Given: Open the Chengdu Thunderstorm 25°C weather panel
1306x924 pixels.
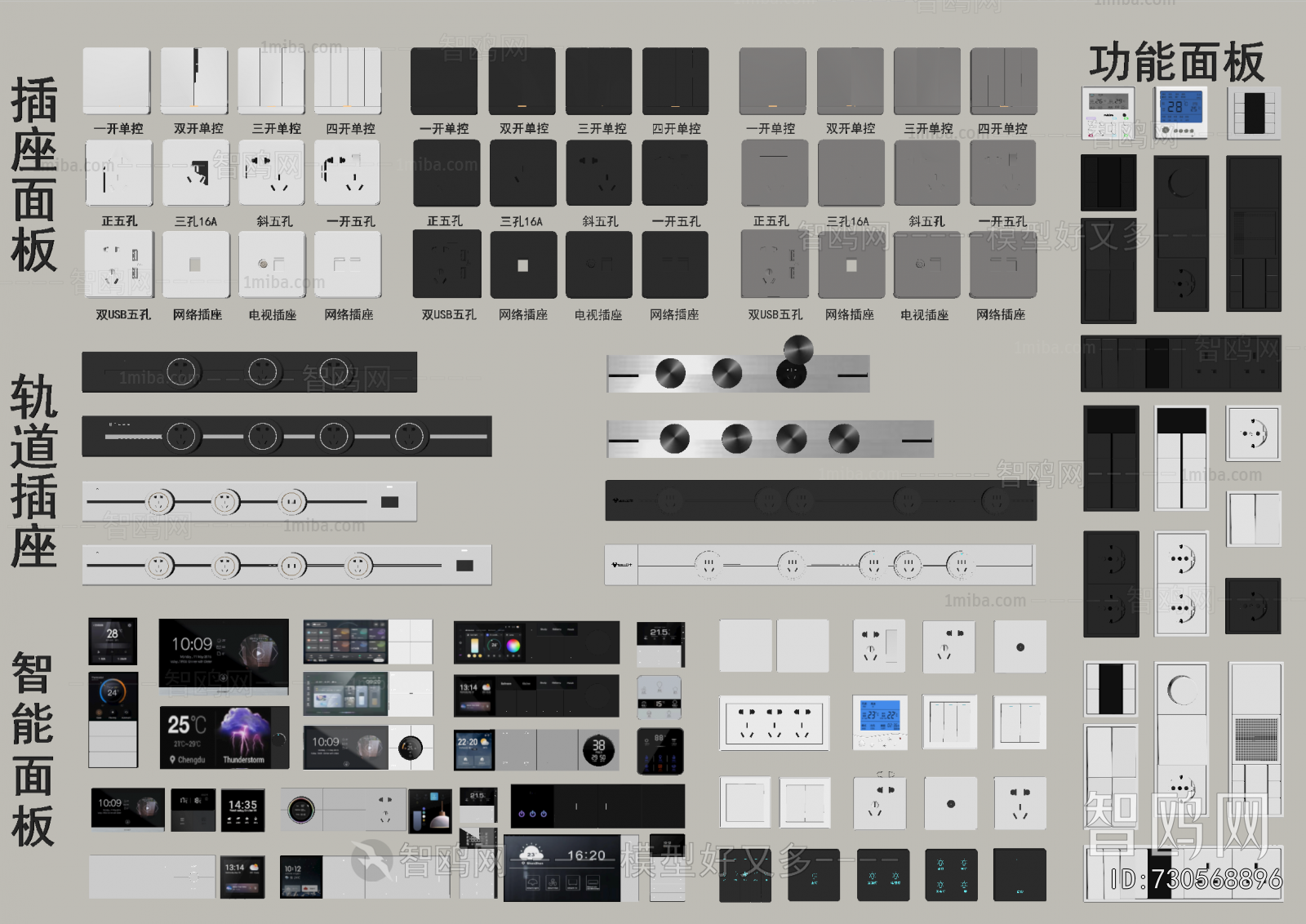Looking at the screenshot, I should pyautogui.click(x=224, y=738).
